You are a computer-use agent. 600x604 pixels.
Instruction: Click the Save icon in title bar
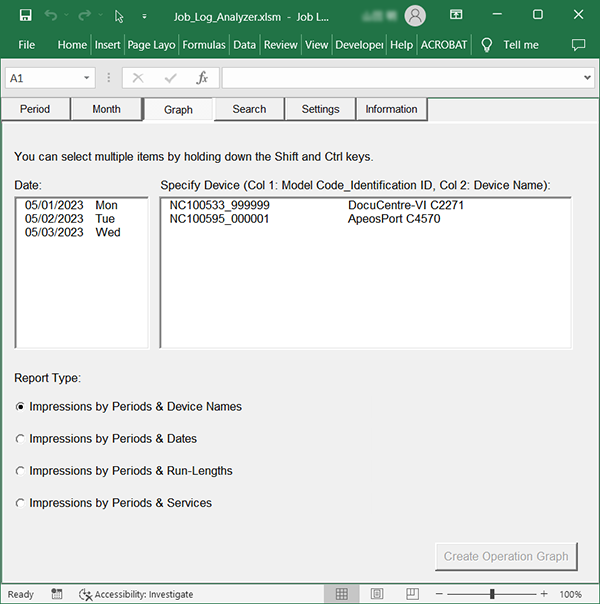point(25,15)
